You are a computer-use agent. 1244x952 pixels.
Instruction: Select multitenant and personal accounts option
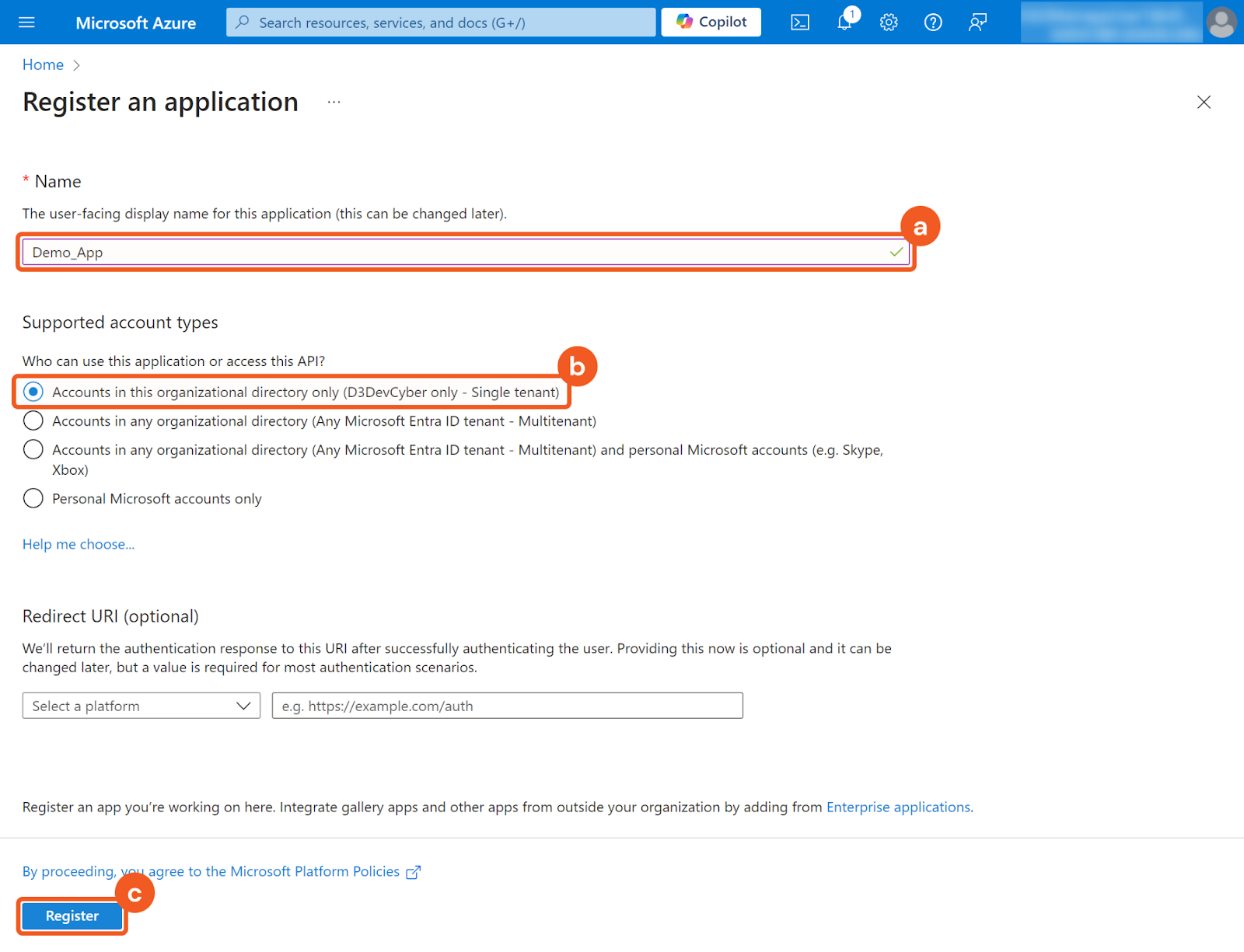pos(33,450)
